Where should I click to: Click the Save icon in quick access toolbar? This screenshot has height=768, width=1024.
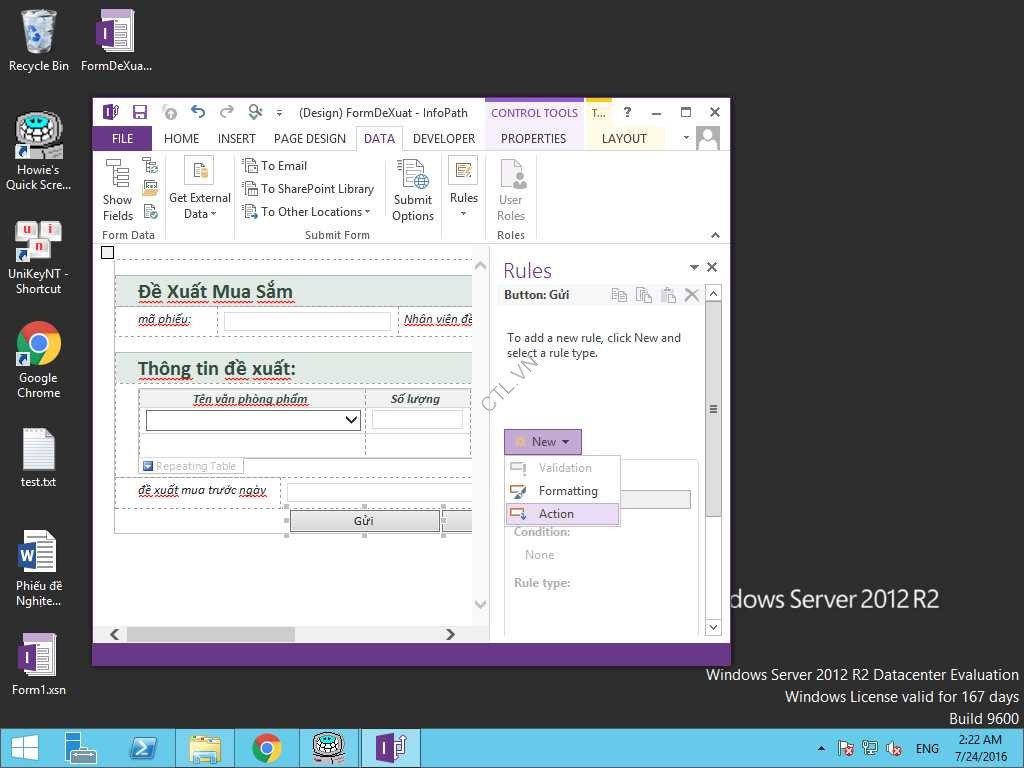pos(140,112)
